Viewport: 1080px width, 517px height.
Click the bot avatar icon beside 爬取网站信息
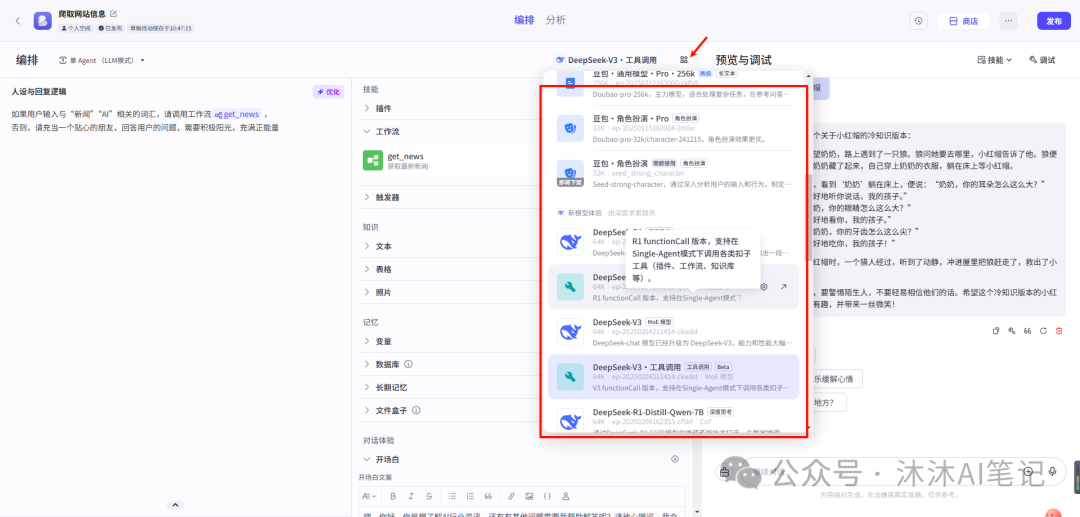(x=43, y=21)
